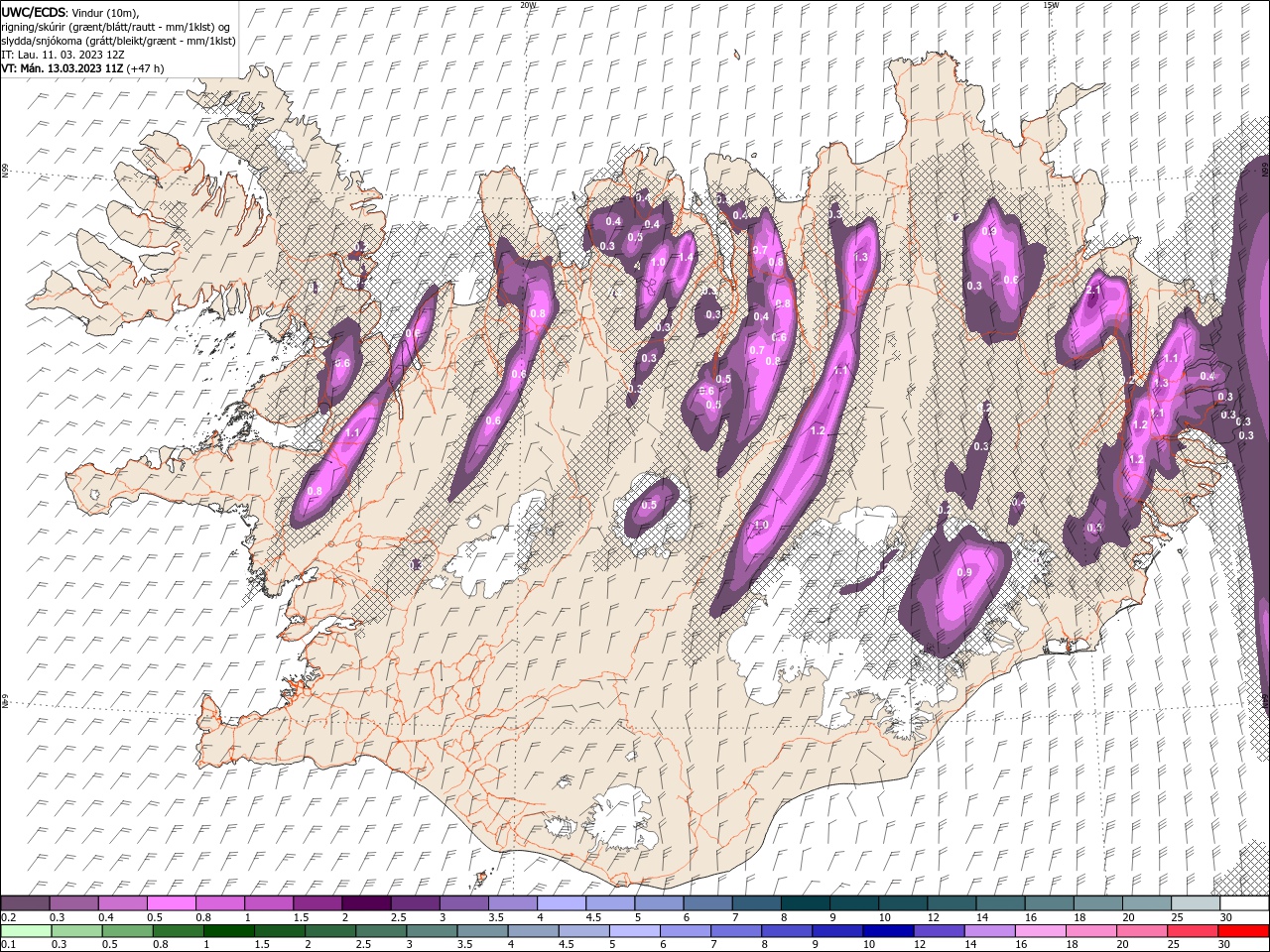Click the deep blue 10–12 lower legend swatch
Image resolution: width=1270 pixels, height=952 pixels.
pos(888,931)
